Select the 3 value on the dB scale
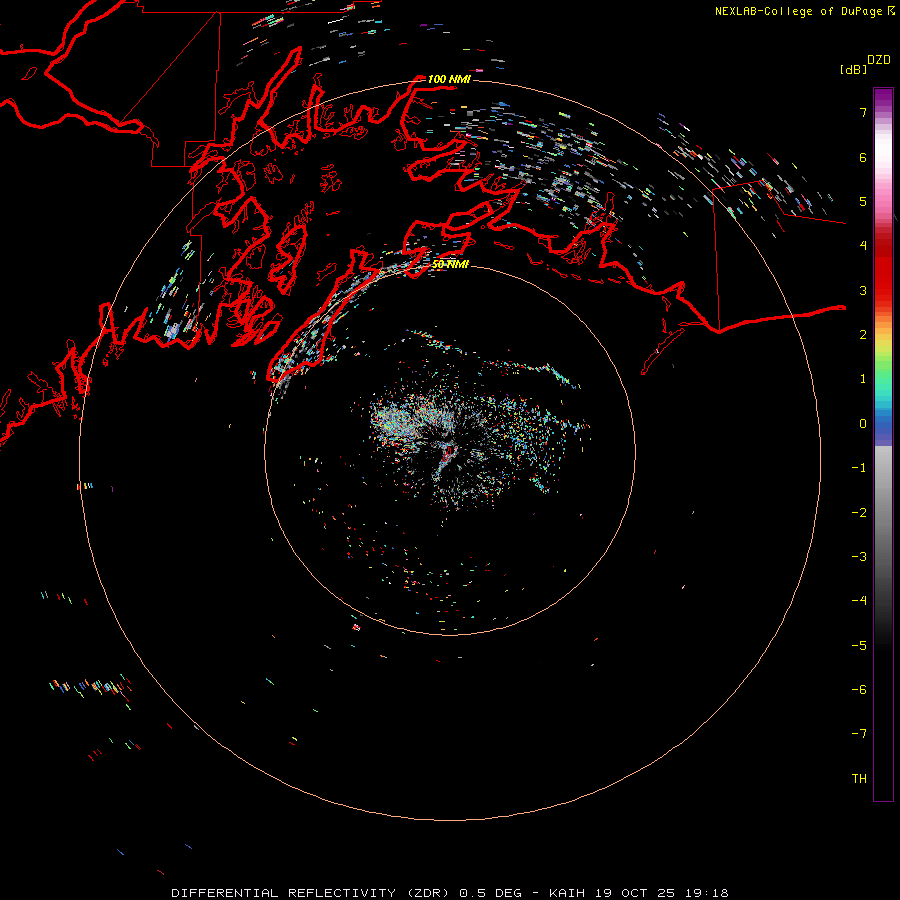900x900 pixels. coord(863,290)
